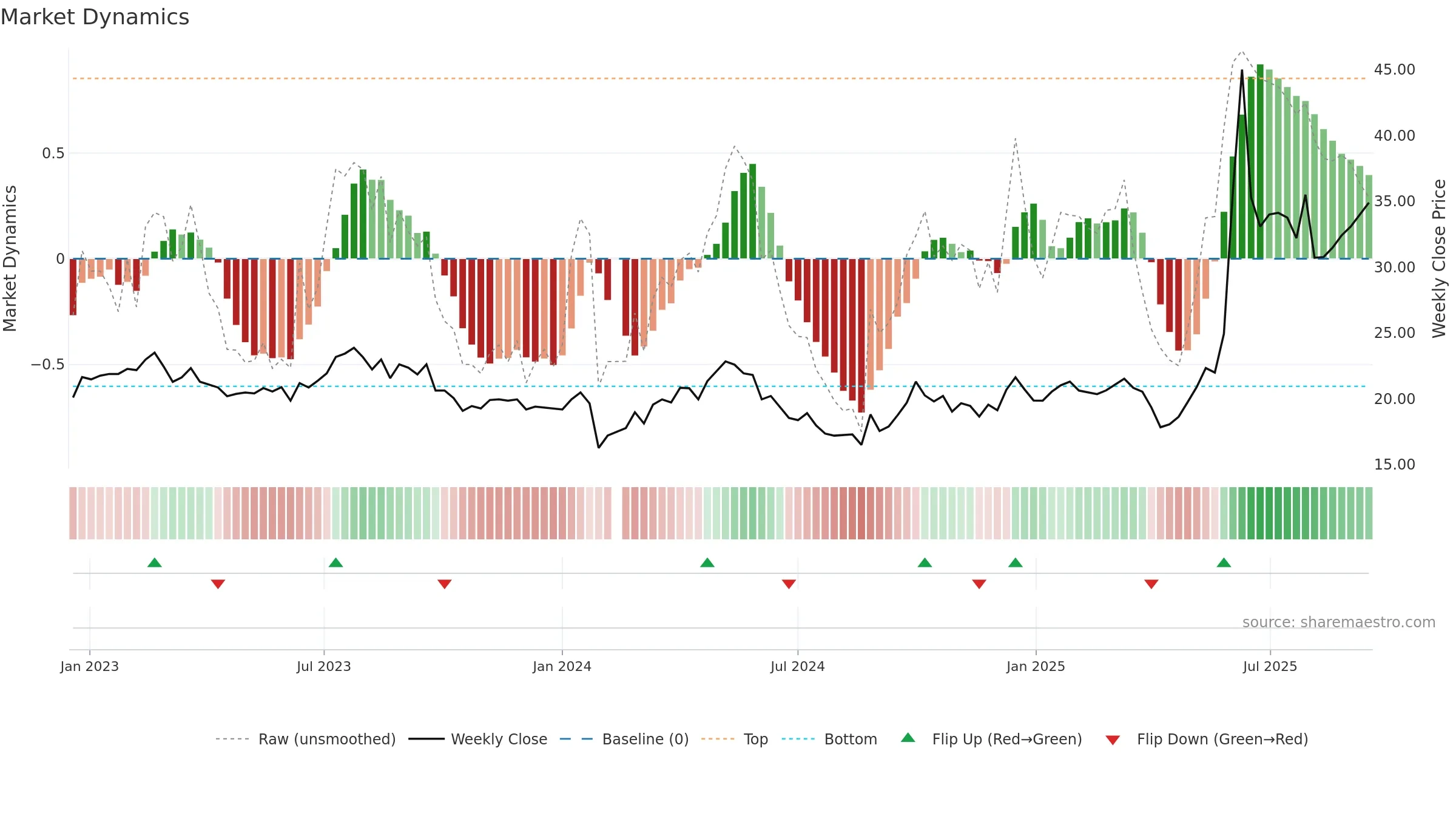Click the Jan 2025 x-axis label
This screenshot has width=1456, height=819.
click(1036, 666)
